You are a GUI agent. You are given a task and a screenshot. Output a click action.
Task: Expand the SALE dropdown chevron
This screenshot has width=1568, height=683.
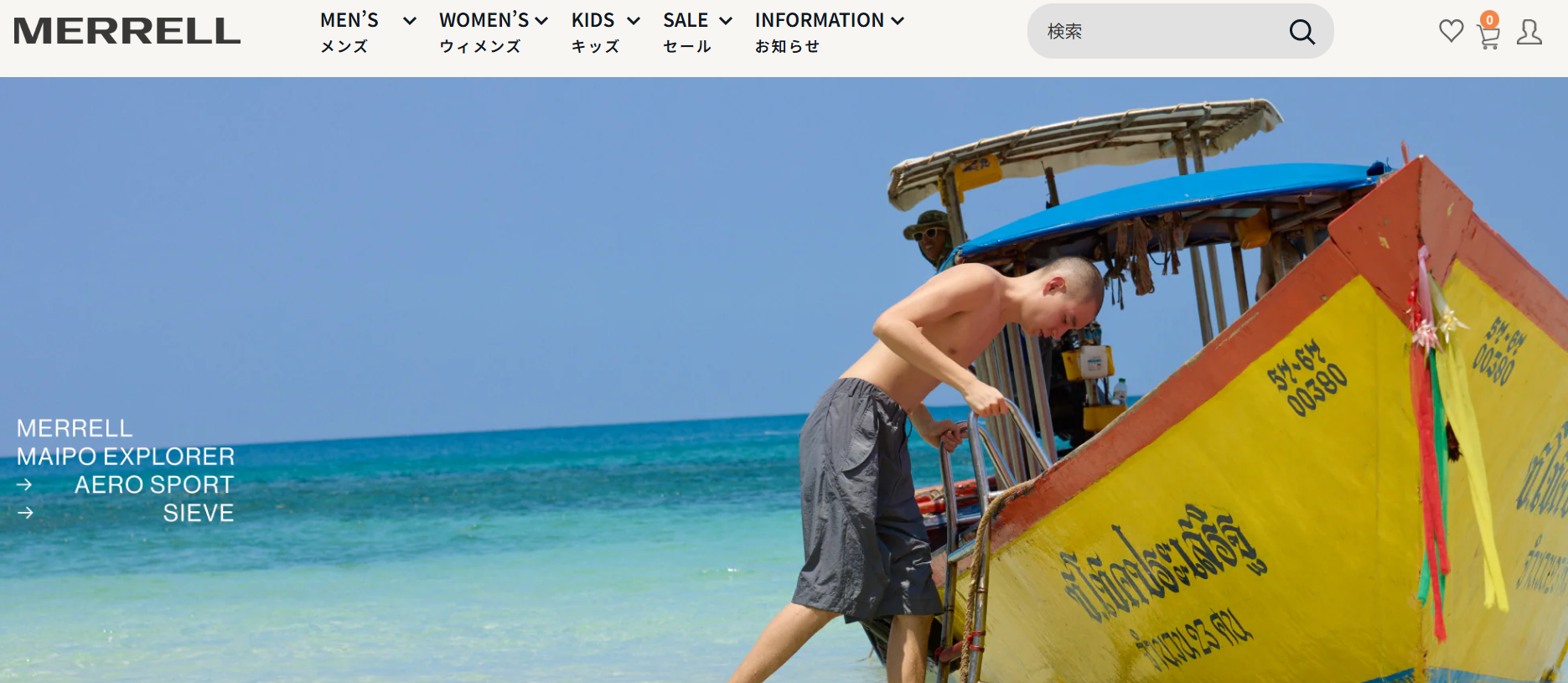(x=726, y=21)
